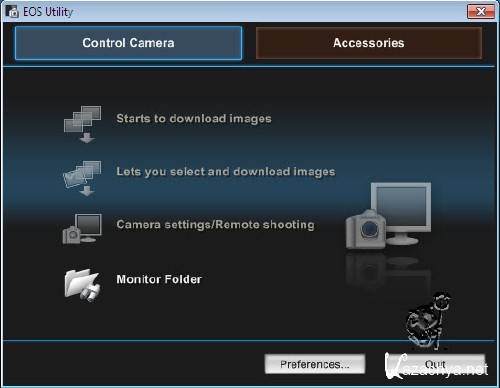Click the EOS Utility title bar icon
Image resolution: width=500 pixels, height=388 pixels.
coord(12,12)
